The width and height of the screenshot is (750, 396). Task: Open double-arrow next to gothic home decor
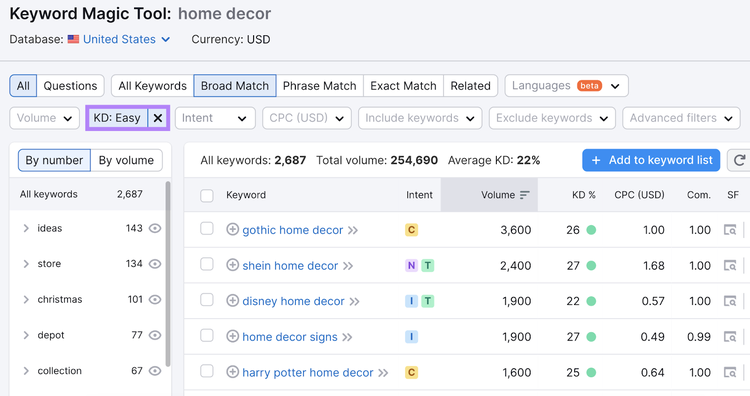(353, 231)
